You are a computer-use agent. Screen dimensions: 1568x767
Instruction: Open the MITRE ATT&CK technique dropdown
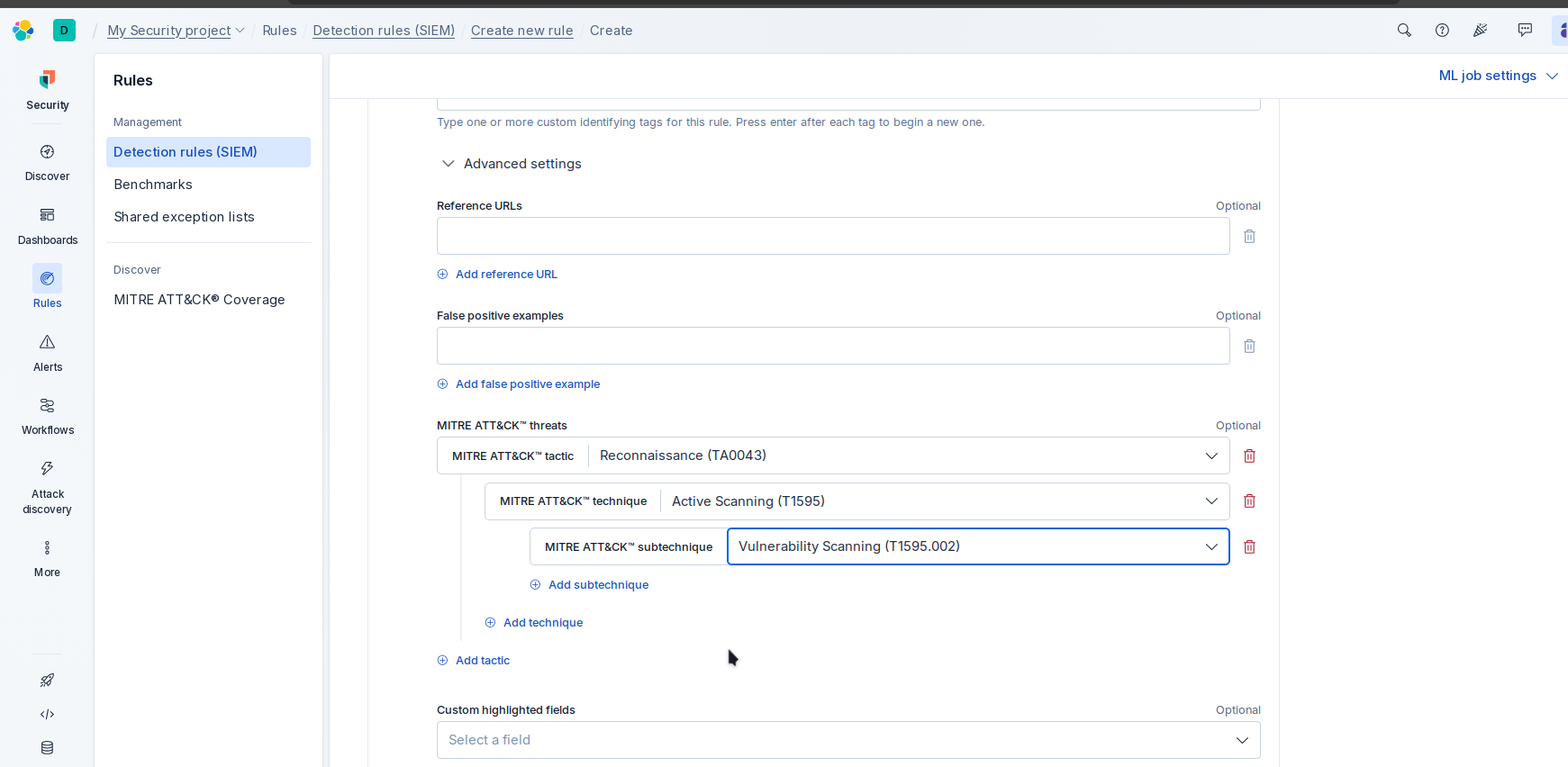pos(944,501)
